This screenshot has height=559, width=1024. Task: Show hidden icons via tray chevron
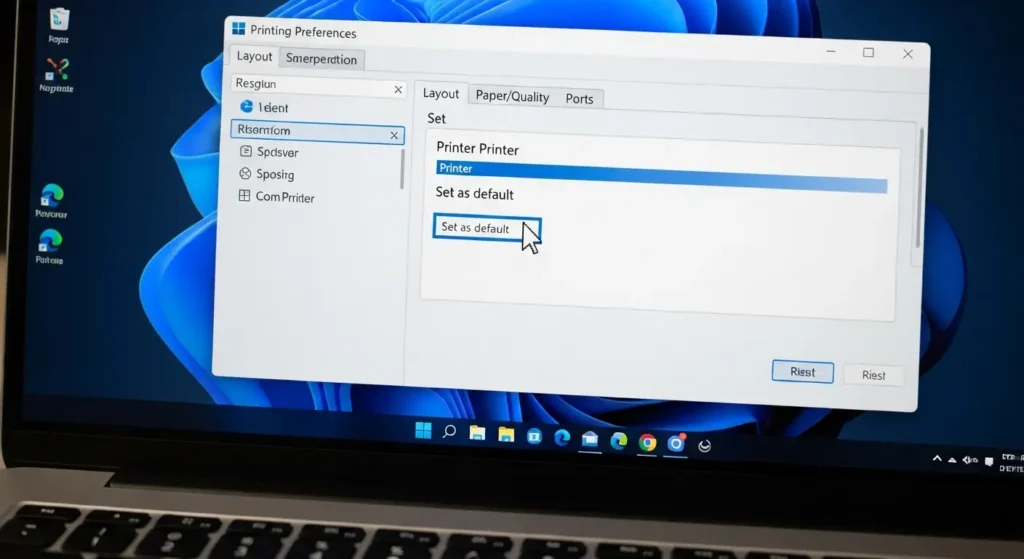point(937,458)
